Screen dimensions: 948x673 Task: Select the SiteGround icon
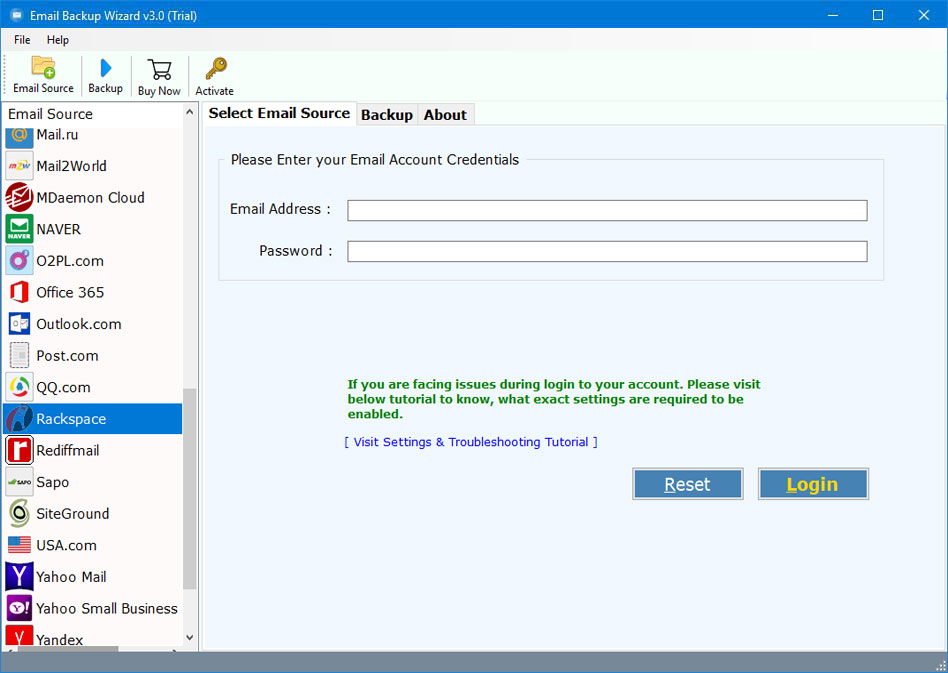coord(19,513)
